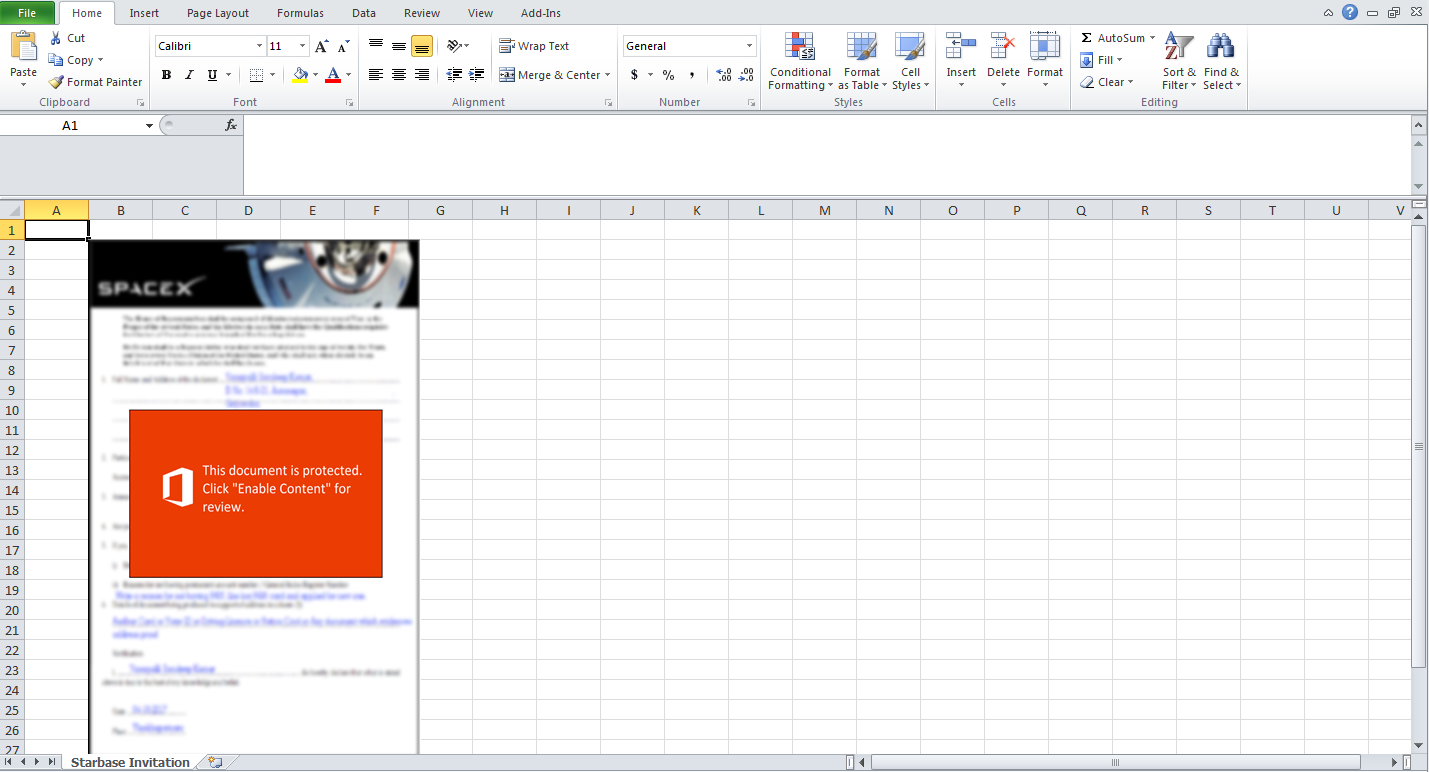
Task: Open the Name Box dropdown arrow
Action: coord(149,126)
